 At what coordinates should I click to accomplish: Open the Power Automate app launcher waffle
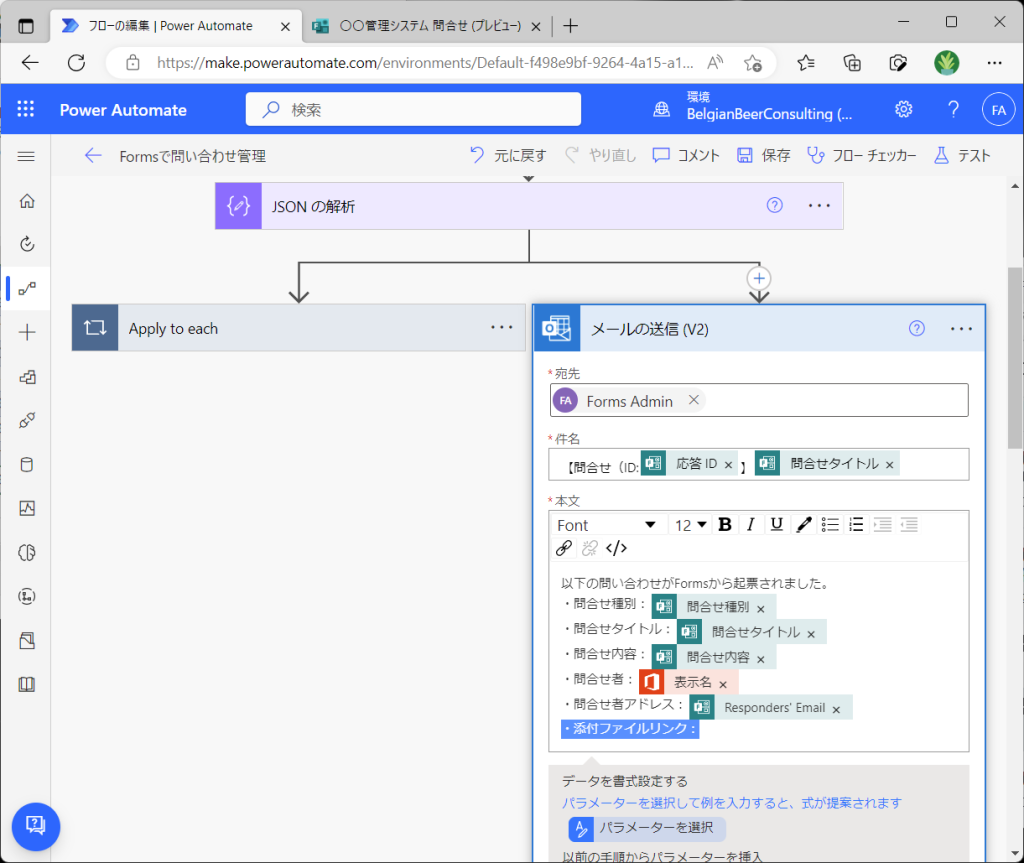[25, 109]
